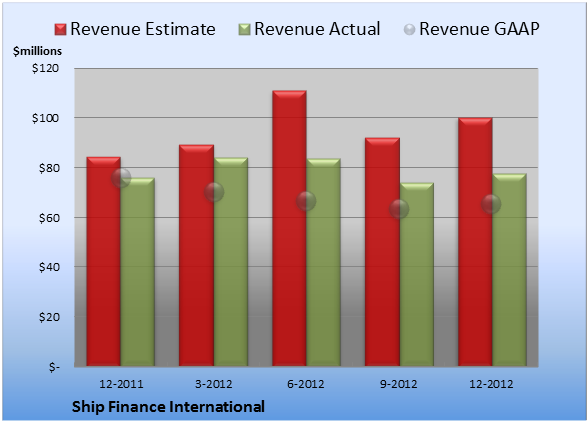Select the green actual bar for 12-2011
This screenshot has width=588, height=422.
point(138,272)
